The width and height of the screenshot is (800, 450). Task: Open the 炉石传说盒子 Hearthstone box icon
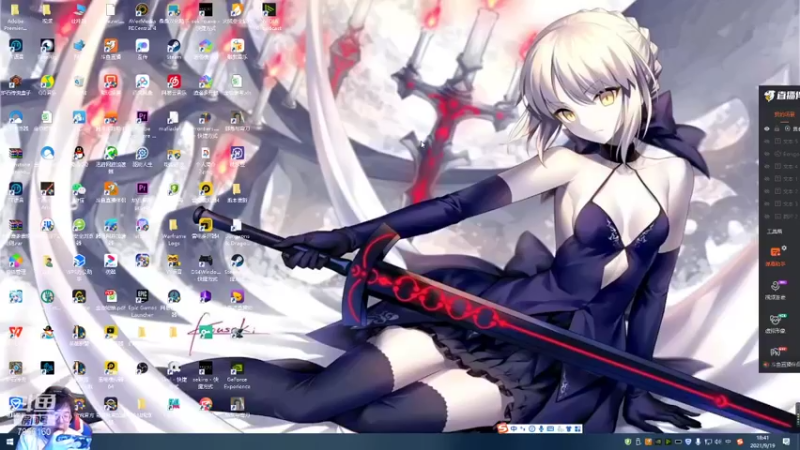point(15,82)
